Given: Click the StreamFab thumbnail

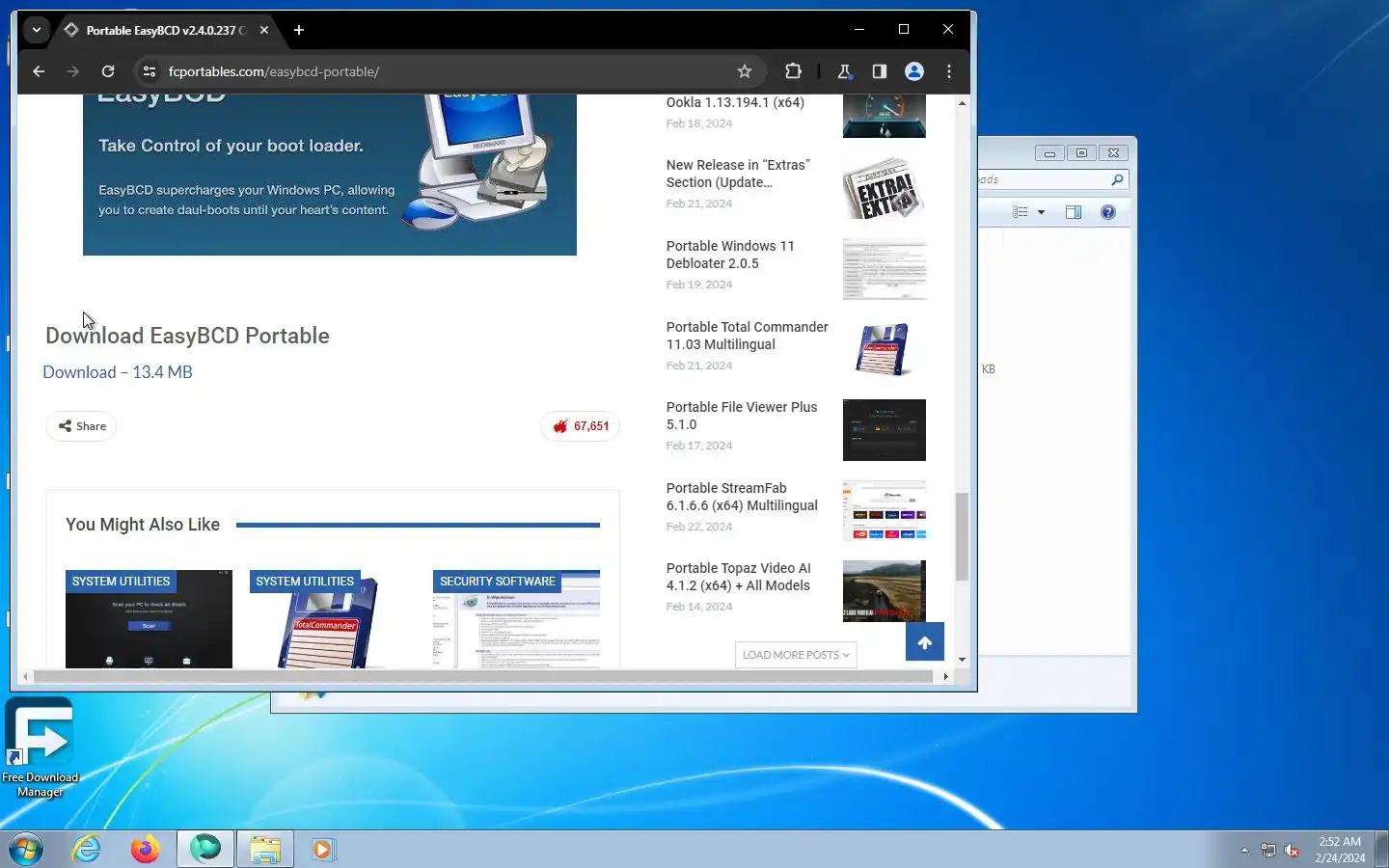Looking at the screenshot, I should pos(885,510).
